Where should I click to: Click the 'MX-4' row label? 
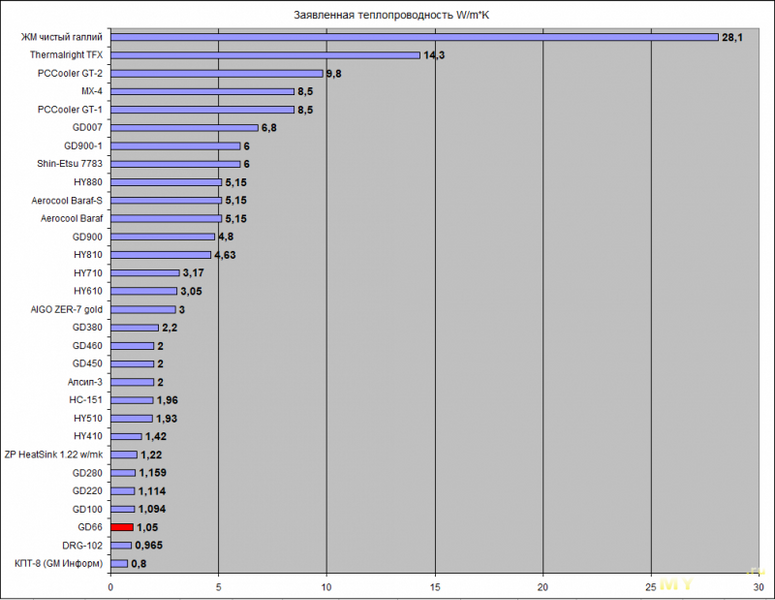[x=92, y=91]
